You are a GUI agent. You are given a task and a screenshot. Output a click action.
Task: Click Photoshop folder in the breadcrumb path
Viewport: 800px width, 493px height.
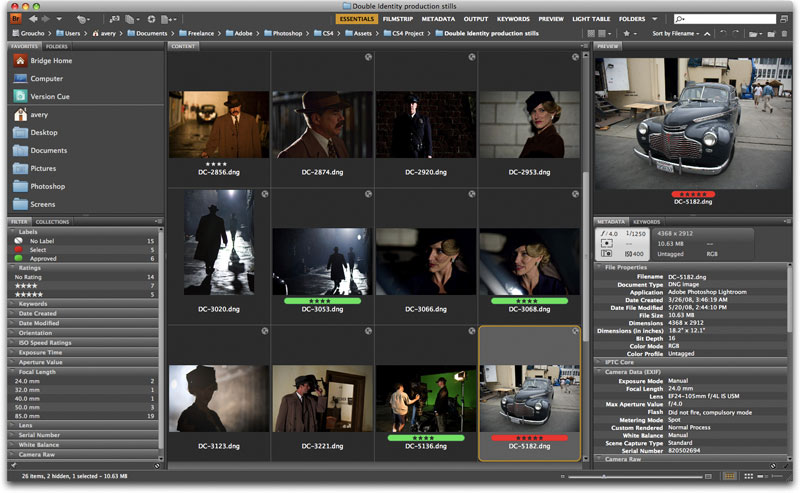coord(282,33)
